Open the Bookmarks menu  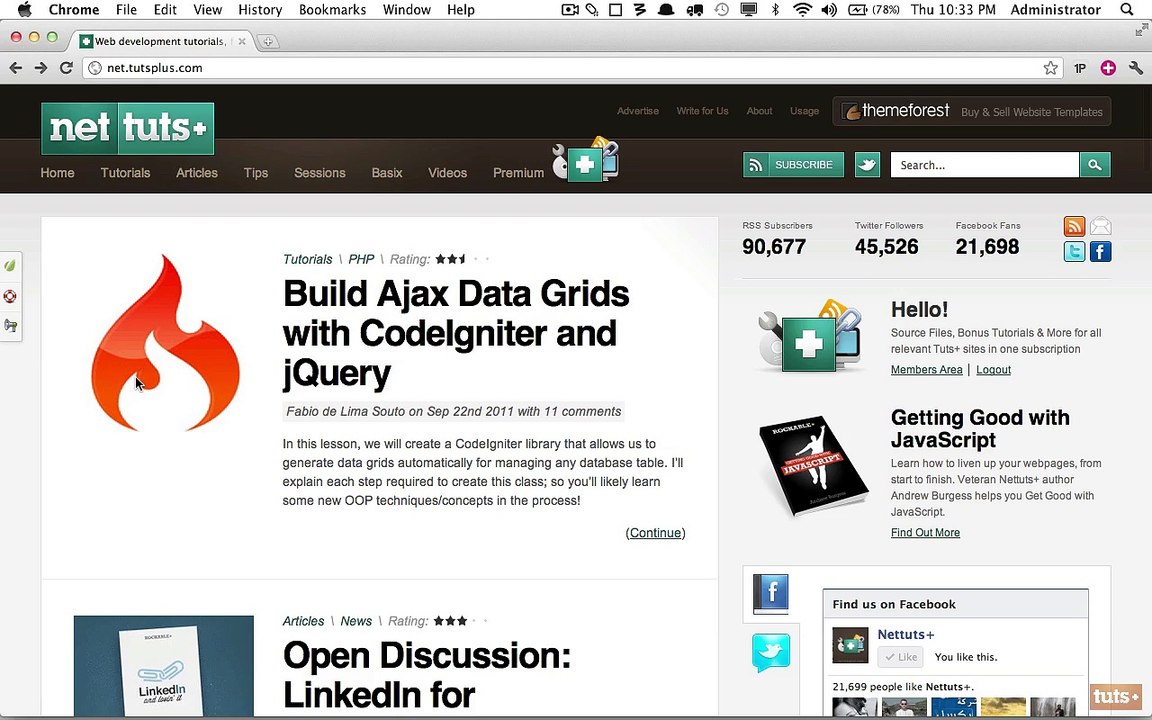[x=332, y=10]
